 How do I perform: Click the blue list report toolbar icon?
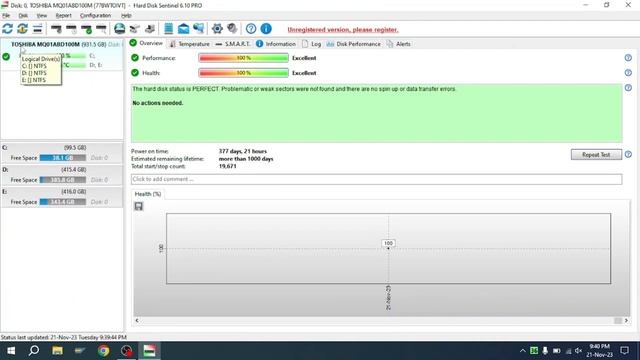(168, 29)
